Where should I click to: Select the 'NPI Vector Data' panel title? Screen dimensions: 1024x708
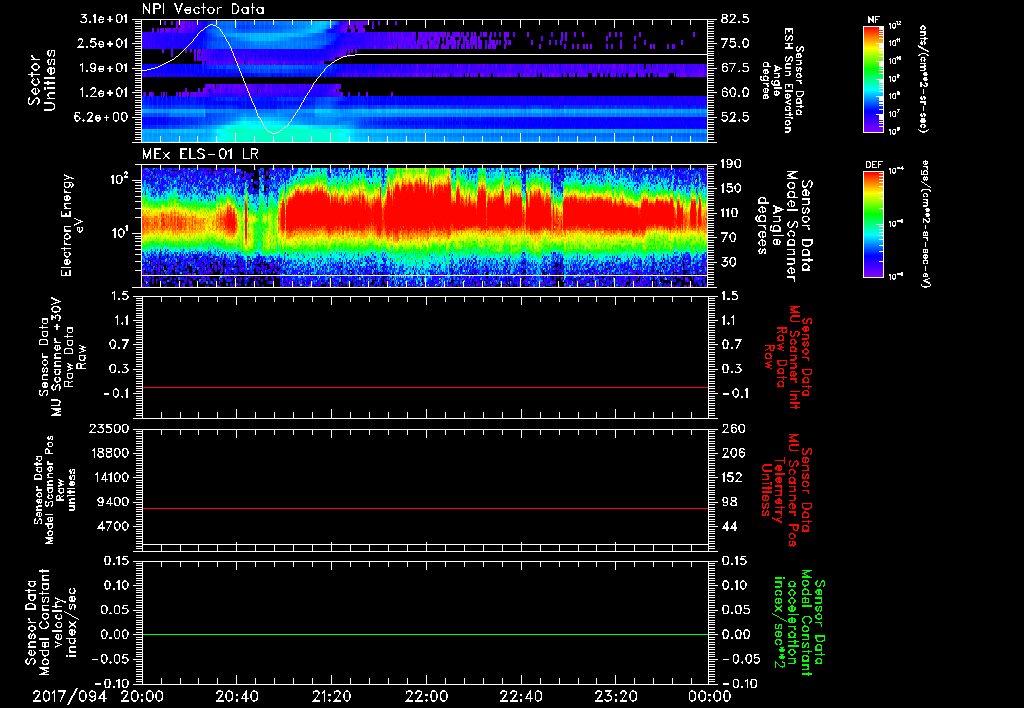(x=203, y=9)
